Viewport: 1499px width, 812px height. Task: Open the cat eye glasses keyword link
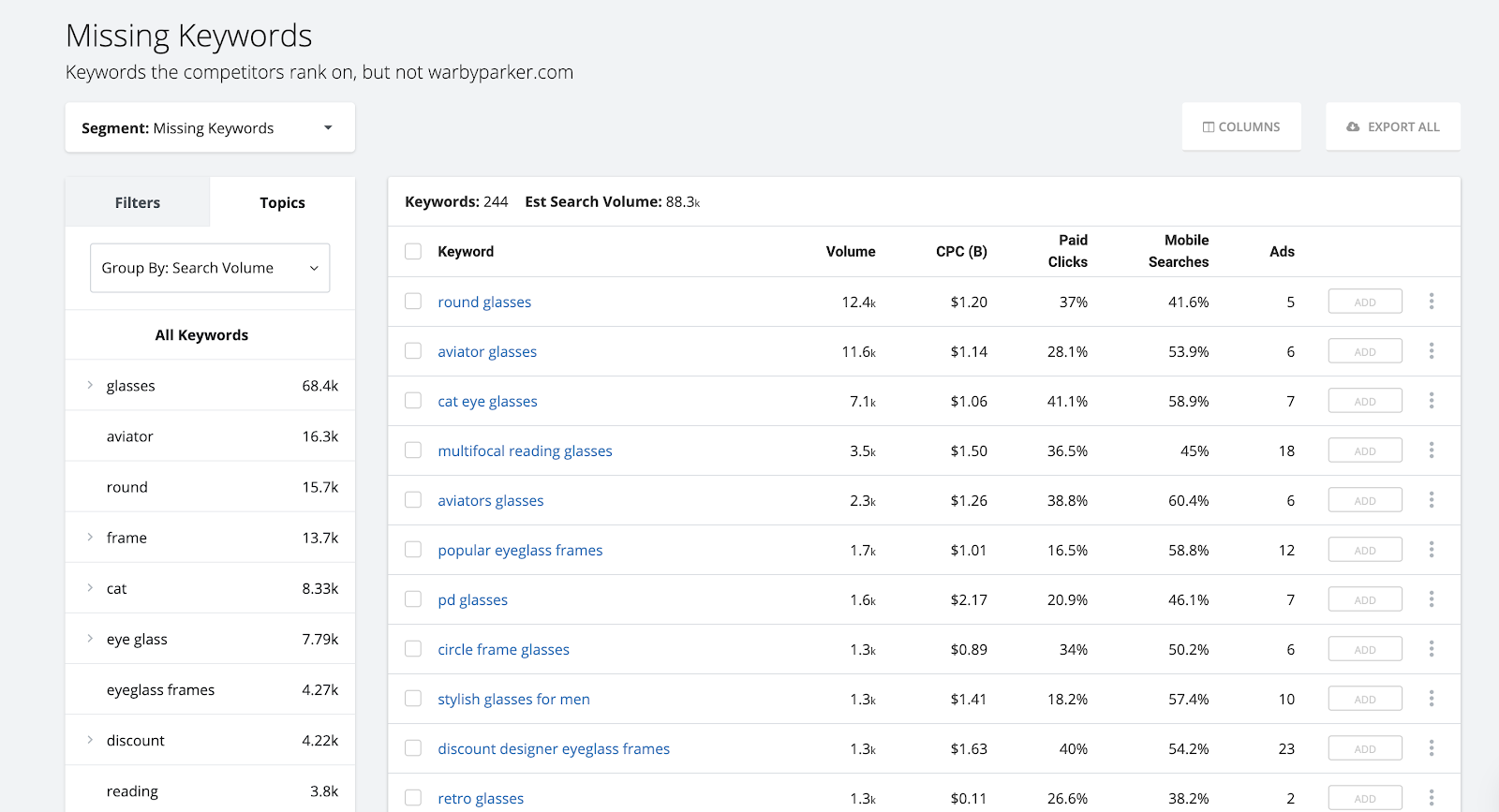(x=487, y=401)
